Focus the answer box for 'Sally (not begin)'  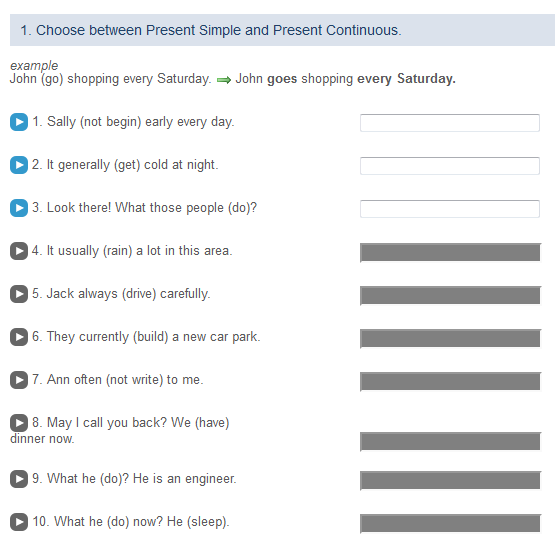coord(450,123)
